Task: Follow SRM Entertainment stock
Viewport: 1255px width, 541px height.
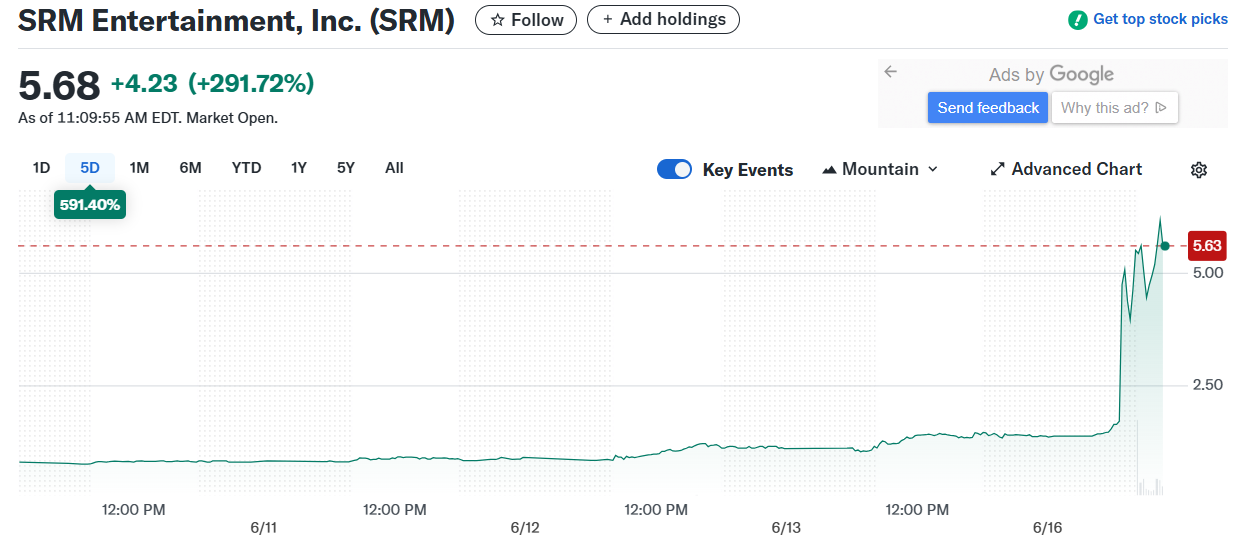Action: (526, 20)
